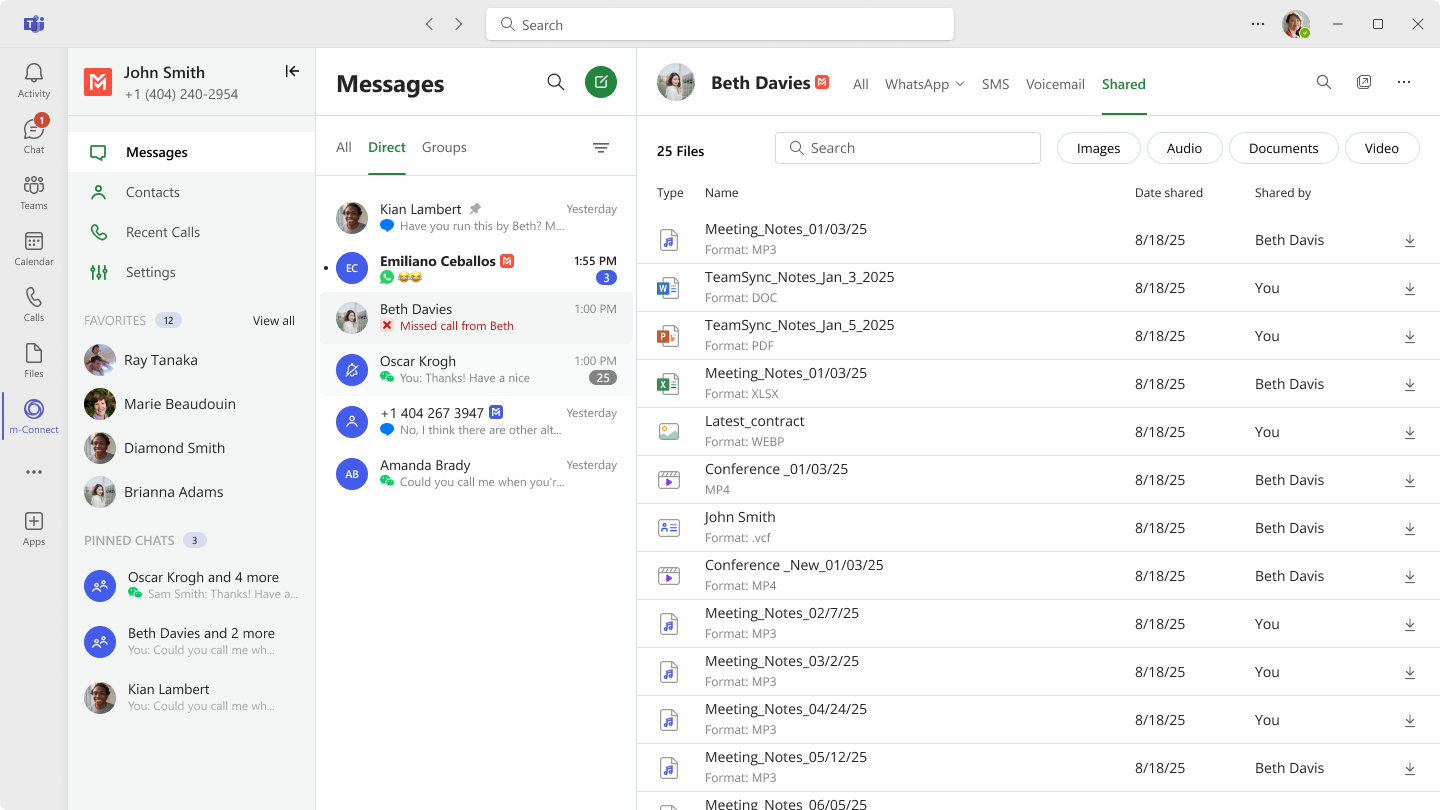The height and width of the screenshot is (810, 1440).
Task: Select the Direct messages tab
Action: (387, 147)
